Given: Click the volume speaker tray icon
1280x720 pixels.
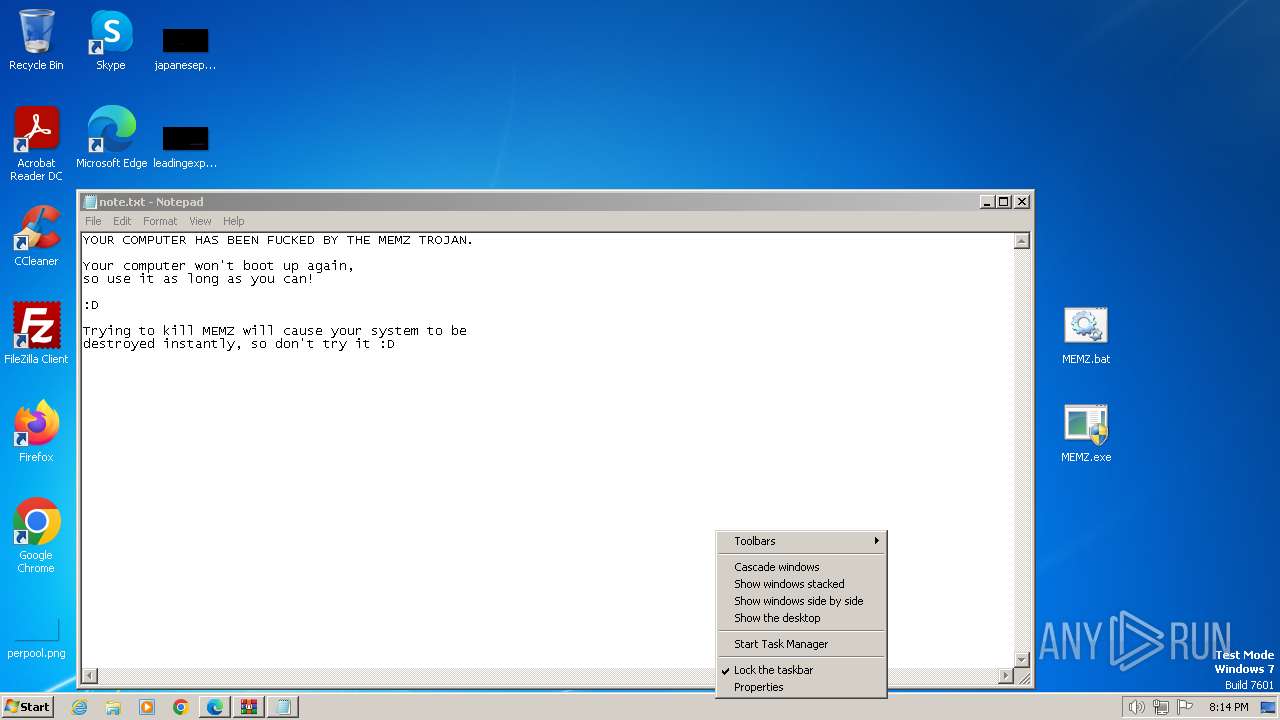Looking at the screenshot, I should (1136, 707).
